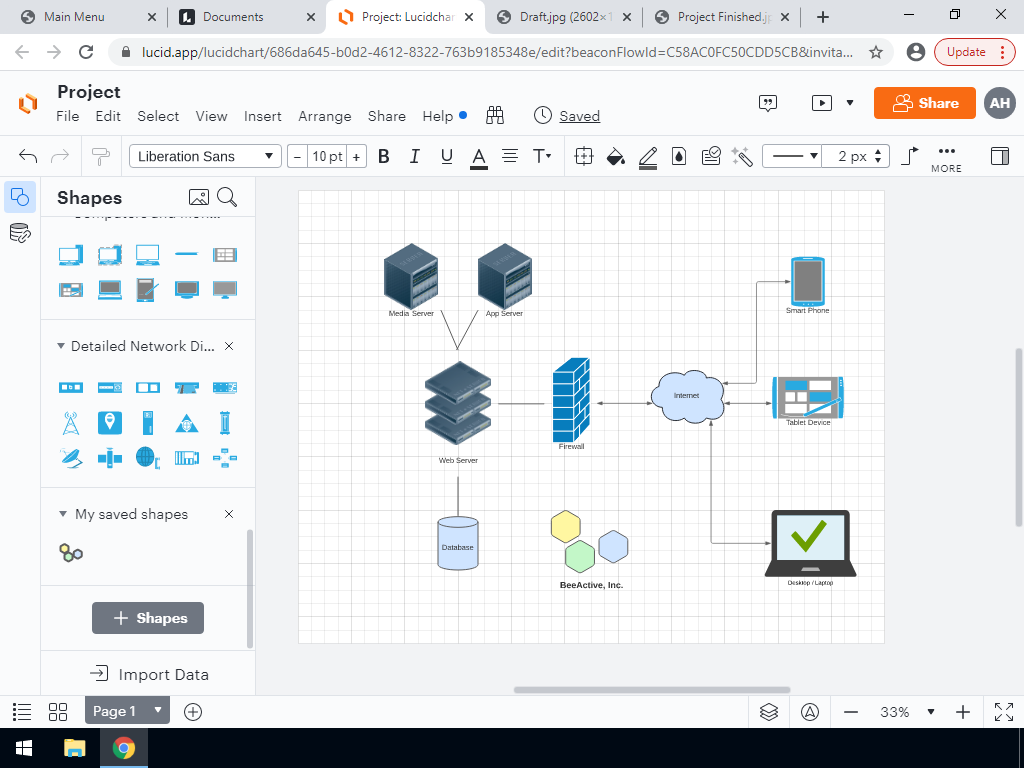Toggle the right side panel
Image resolution: width=1024 pixels, height=768 pixels.
[1000, 156]
